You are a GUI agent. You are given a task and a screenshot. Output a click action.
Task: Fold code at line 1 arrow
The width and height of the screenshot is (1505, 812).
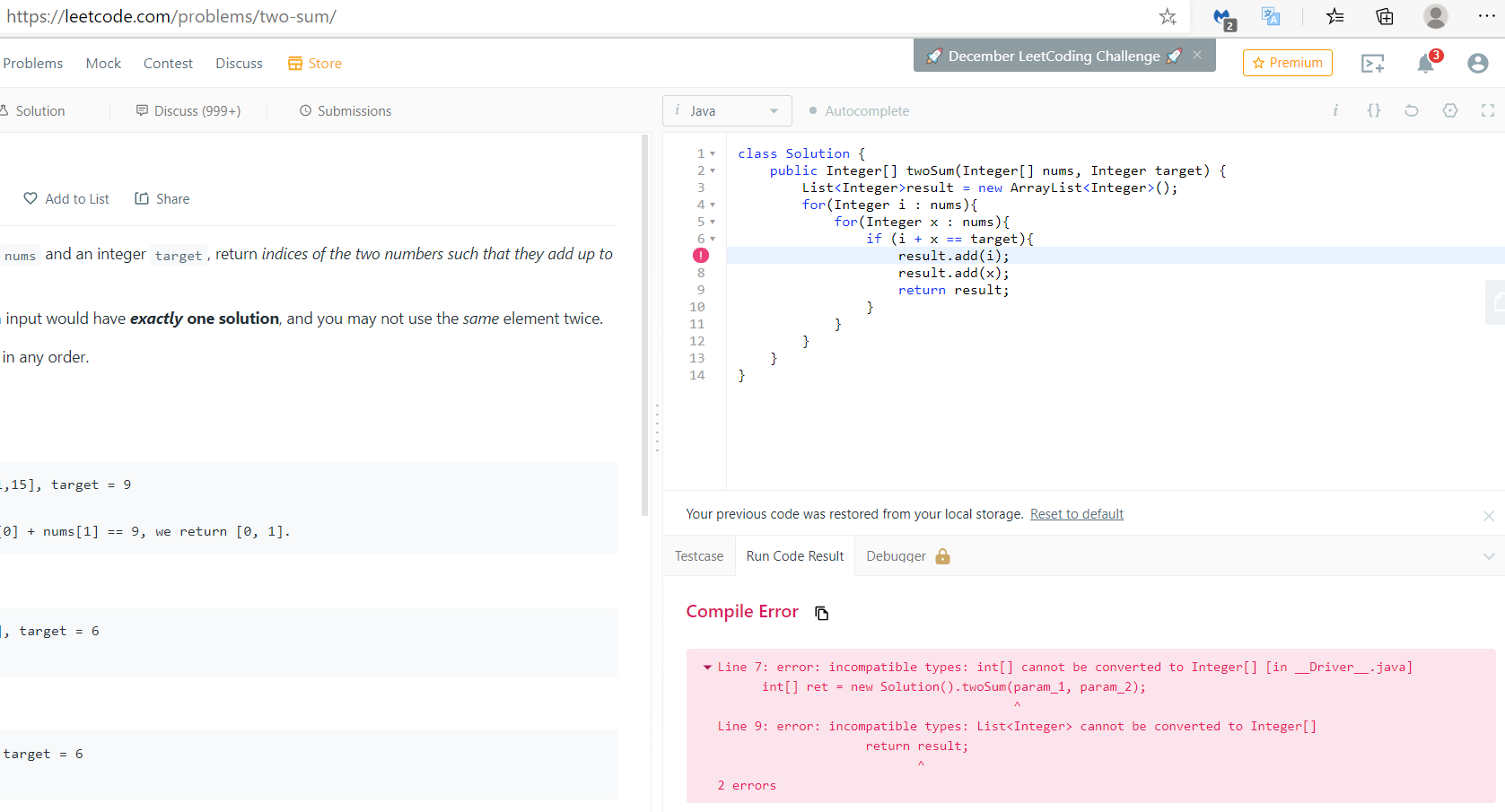pyautogui.click(x=713, y=153)
